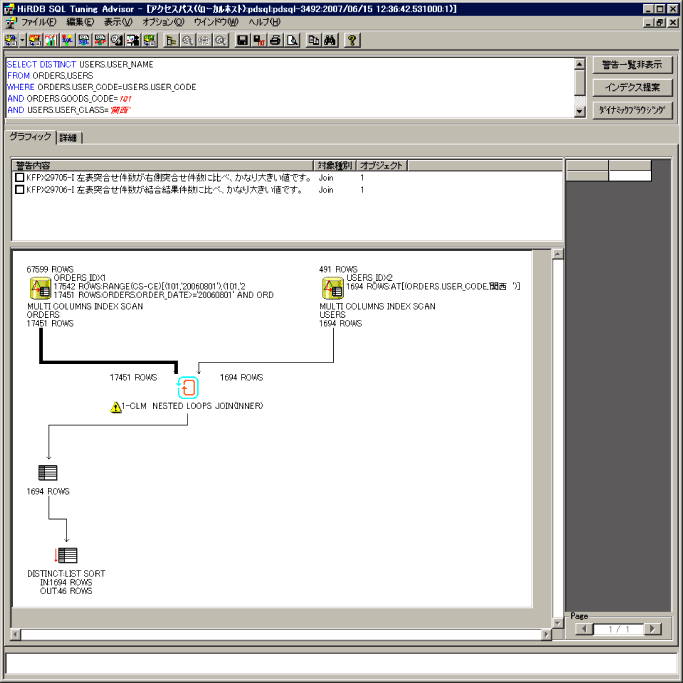Viewport: 683px width, 683px height.
Task: Click the 'ORDERS_IDX1' index label
Action: pyautogui.click(x=80, y=277)
